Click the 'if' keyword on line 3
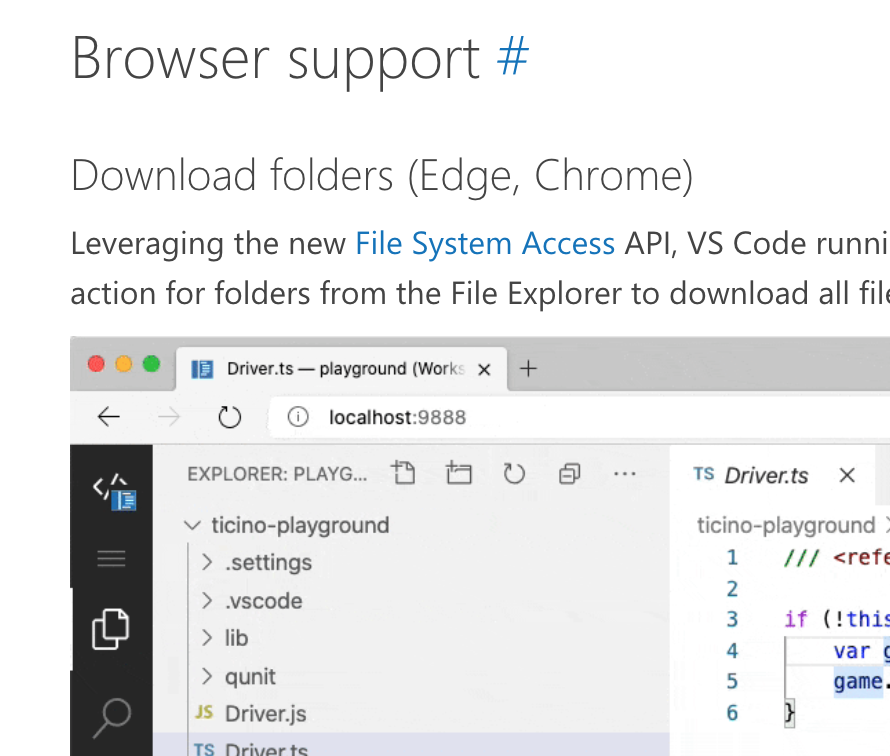This screenshot has height=756, width=890. click(796, 619)
